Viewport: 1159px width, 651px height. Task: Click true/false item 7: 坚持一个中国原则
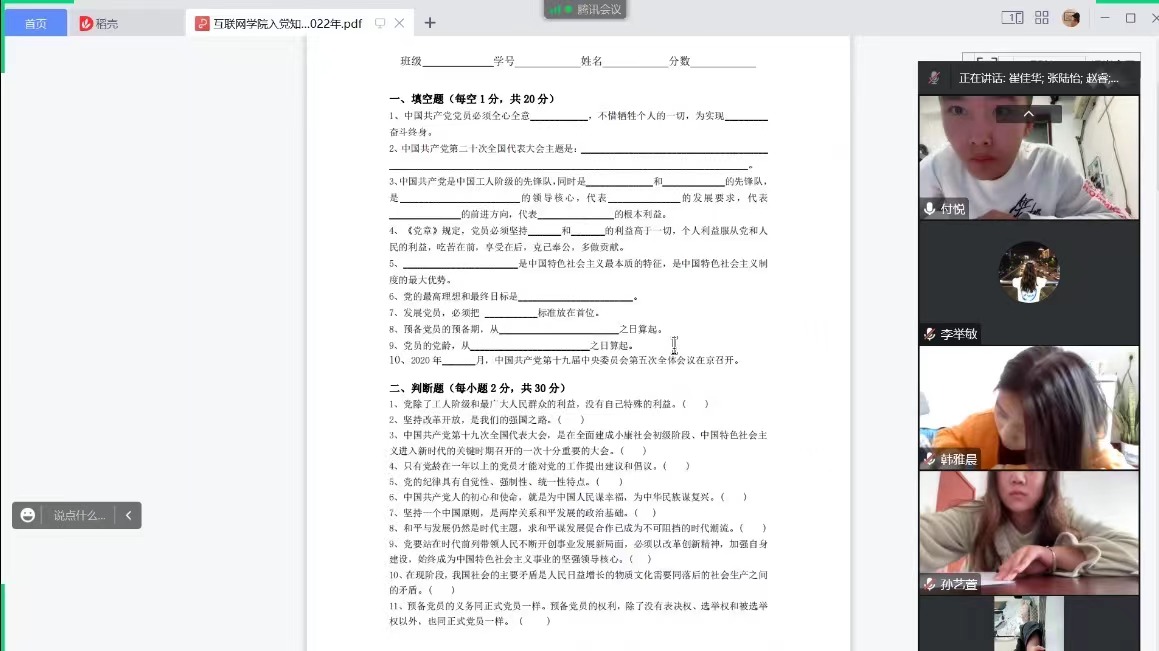pos(523,513)
